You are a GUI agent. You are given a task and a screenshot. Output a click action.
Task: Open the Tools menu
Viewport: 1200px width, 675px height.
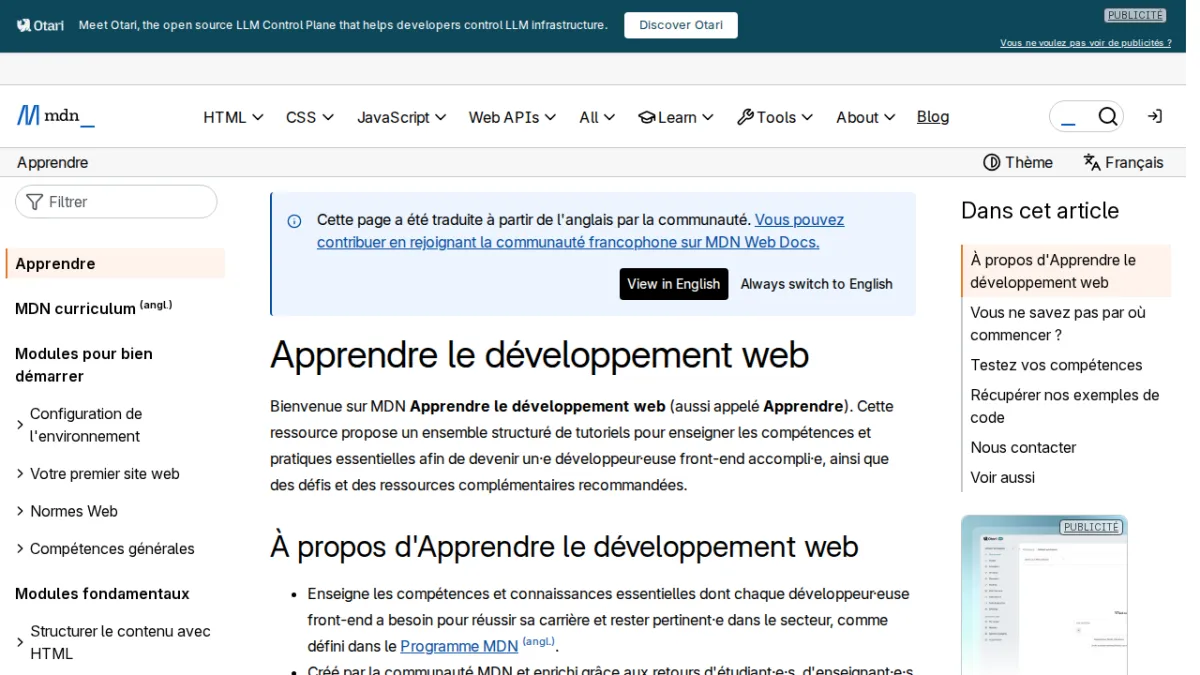775,117
